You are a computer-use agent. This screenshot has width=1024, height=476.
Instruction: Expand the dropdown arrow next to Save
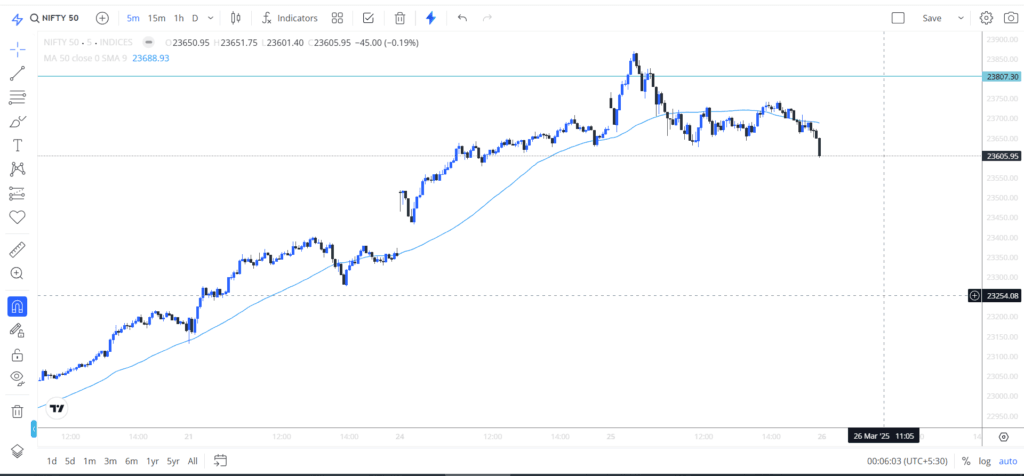click(961, 18)
